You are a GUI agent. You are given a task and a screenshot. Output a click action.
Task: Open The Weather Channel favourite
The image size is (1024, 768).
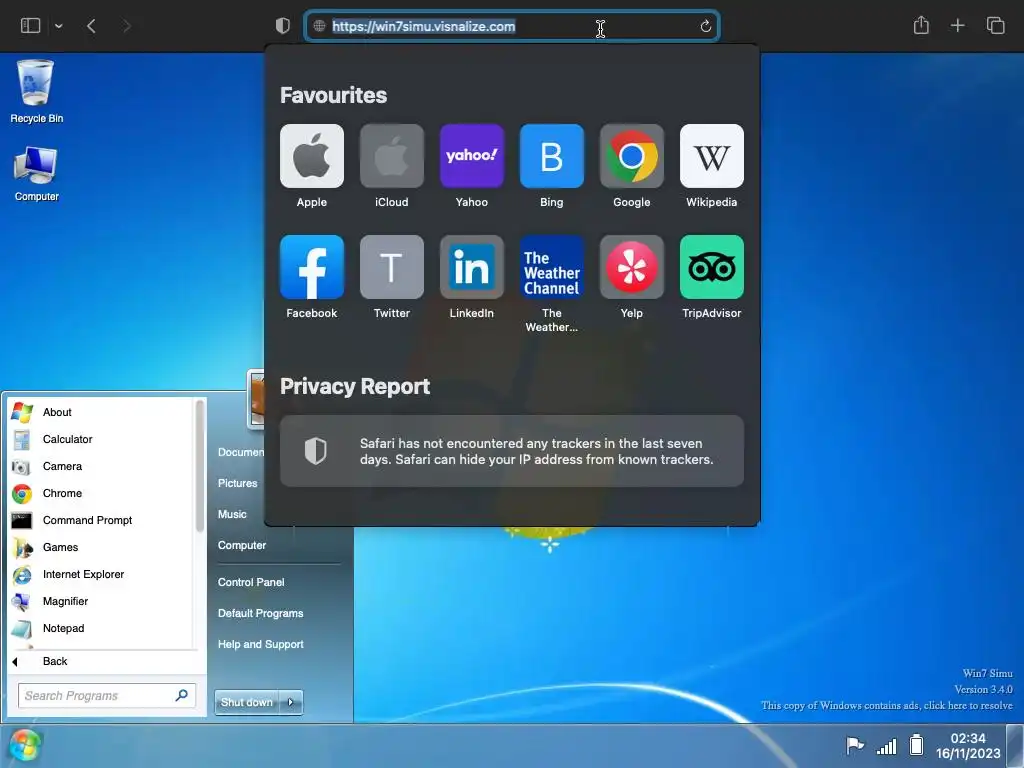coord(551,267)
